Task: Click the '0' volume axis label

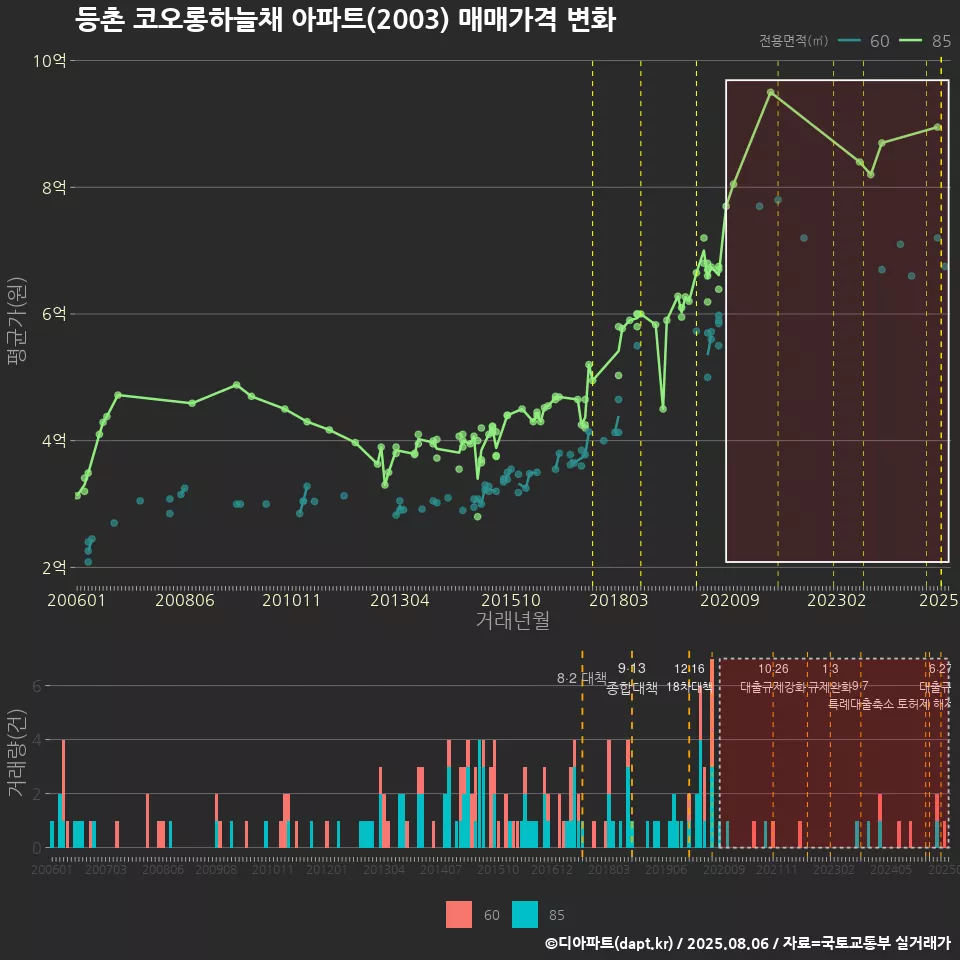Action: point(37,848)
